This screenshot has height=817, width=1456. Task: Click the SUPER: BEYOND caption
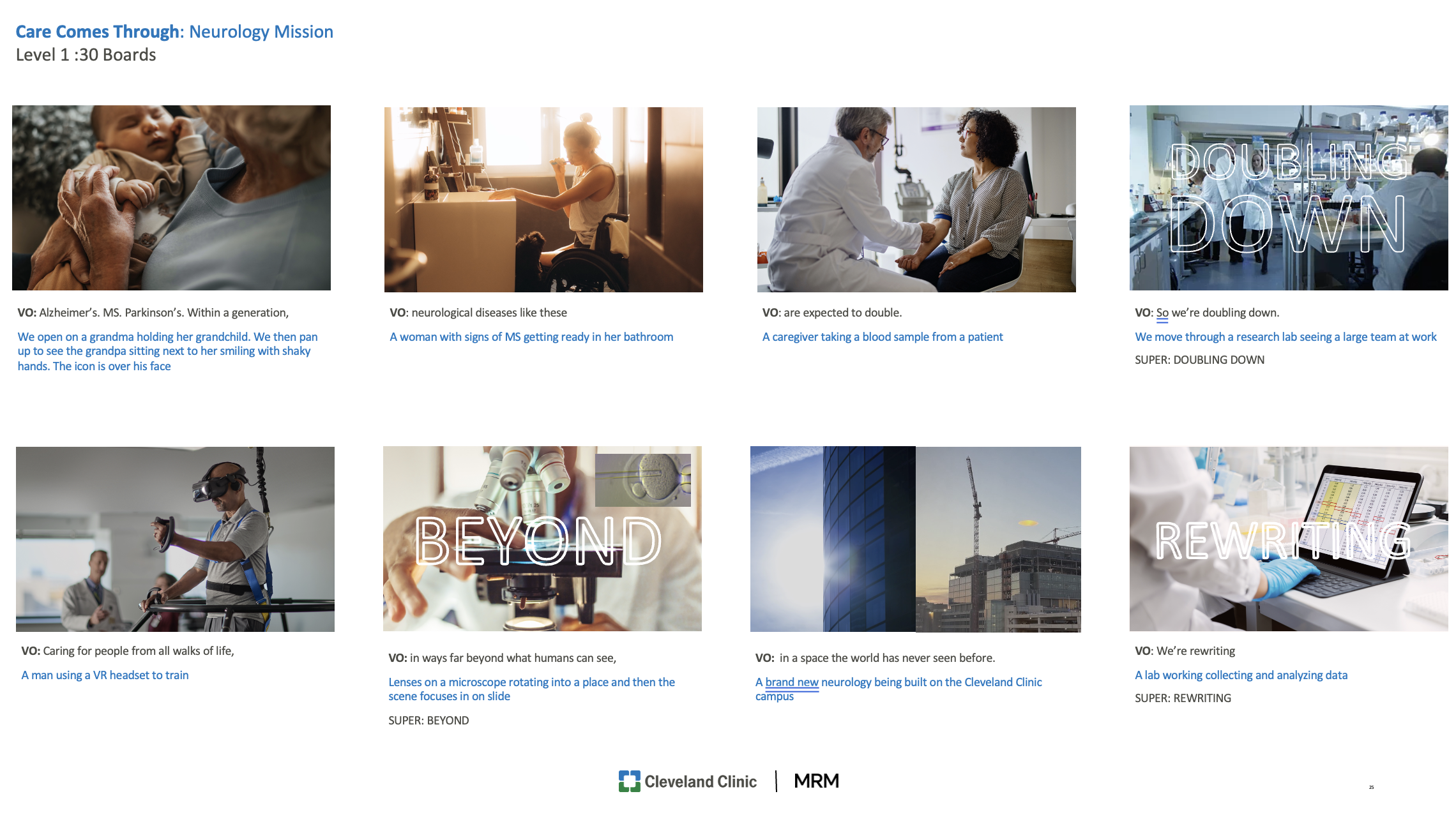[428, 720]
